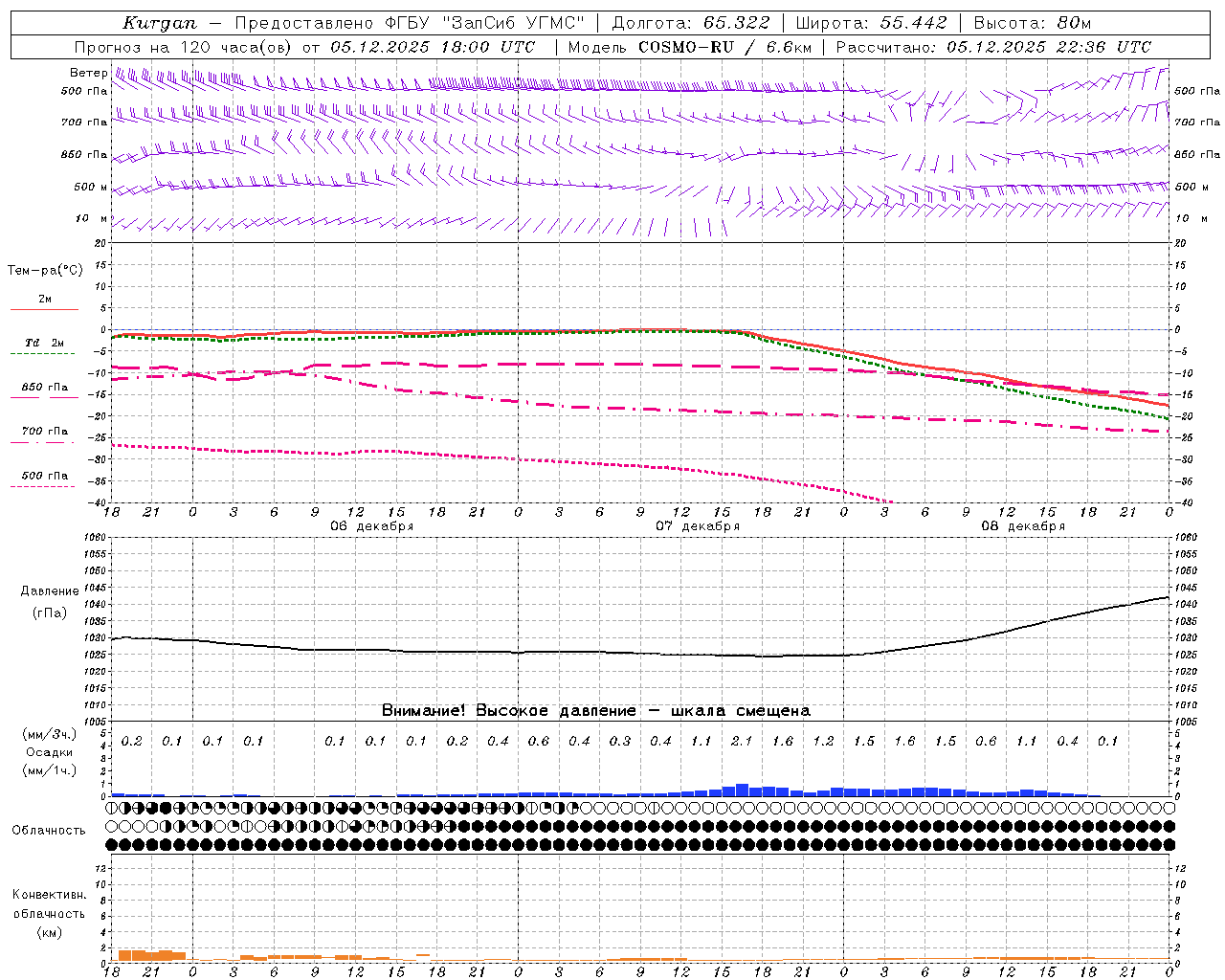Viewport: 1225px width, 980px height.
Task: Click the "07 декабря" date label
Action: pos(698,526)
